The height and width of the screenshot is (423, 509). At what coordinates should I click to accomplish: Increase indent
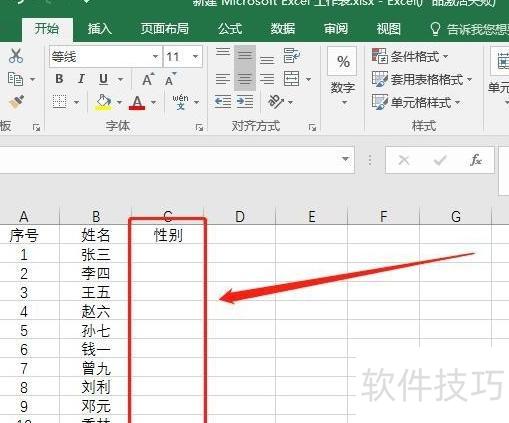(245, 102)
